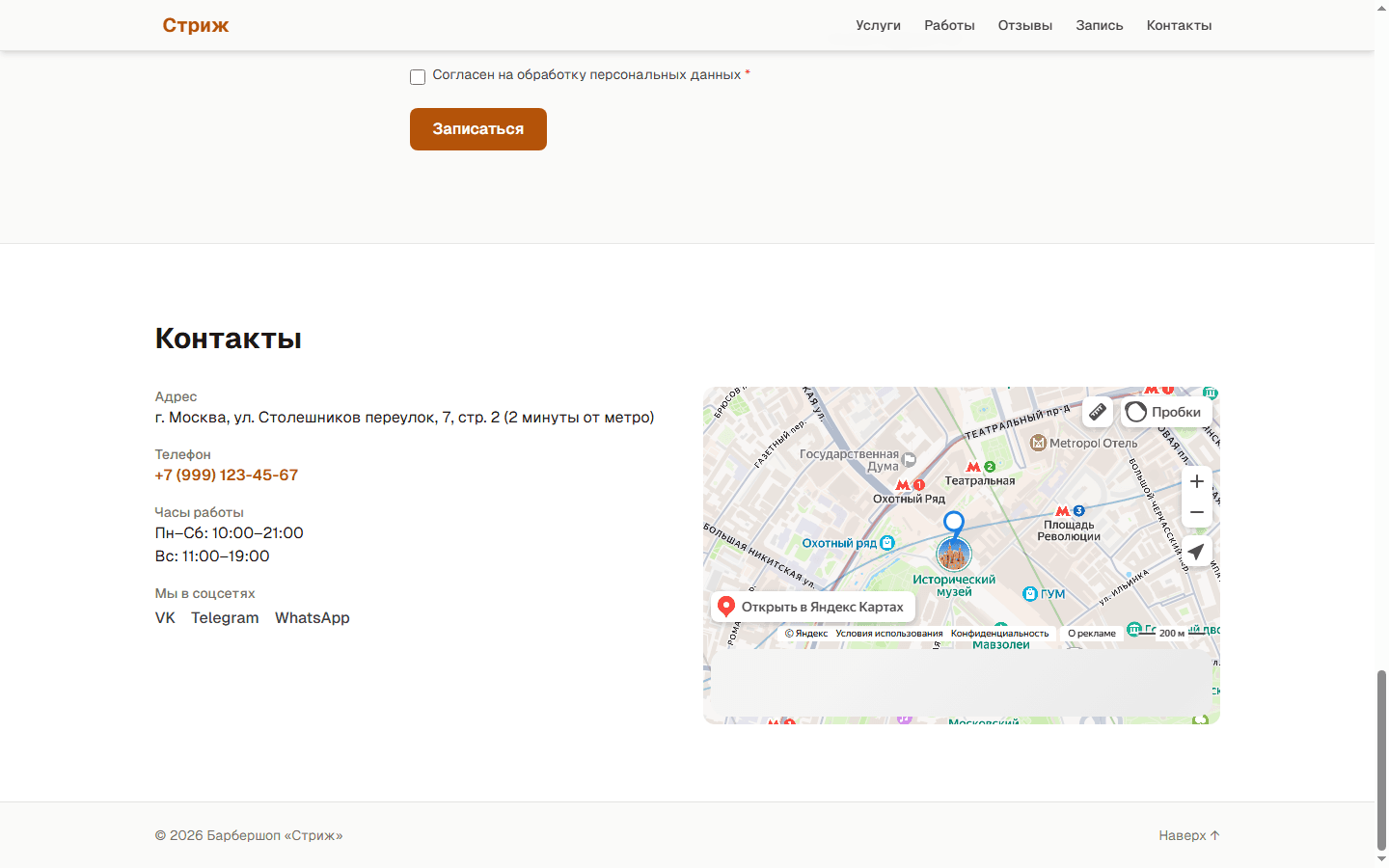Open the Работы navigation item

(x=949, y=25)
